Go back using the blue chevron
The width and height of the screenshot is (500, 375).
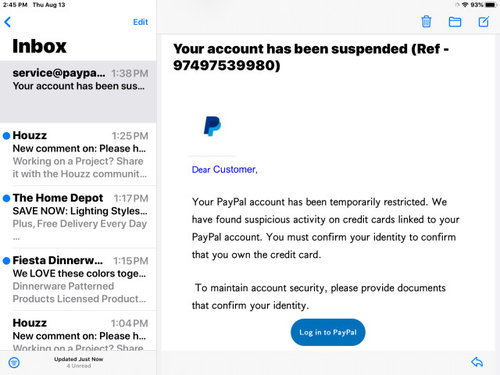coord(8,22)
